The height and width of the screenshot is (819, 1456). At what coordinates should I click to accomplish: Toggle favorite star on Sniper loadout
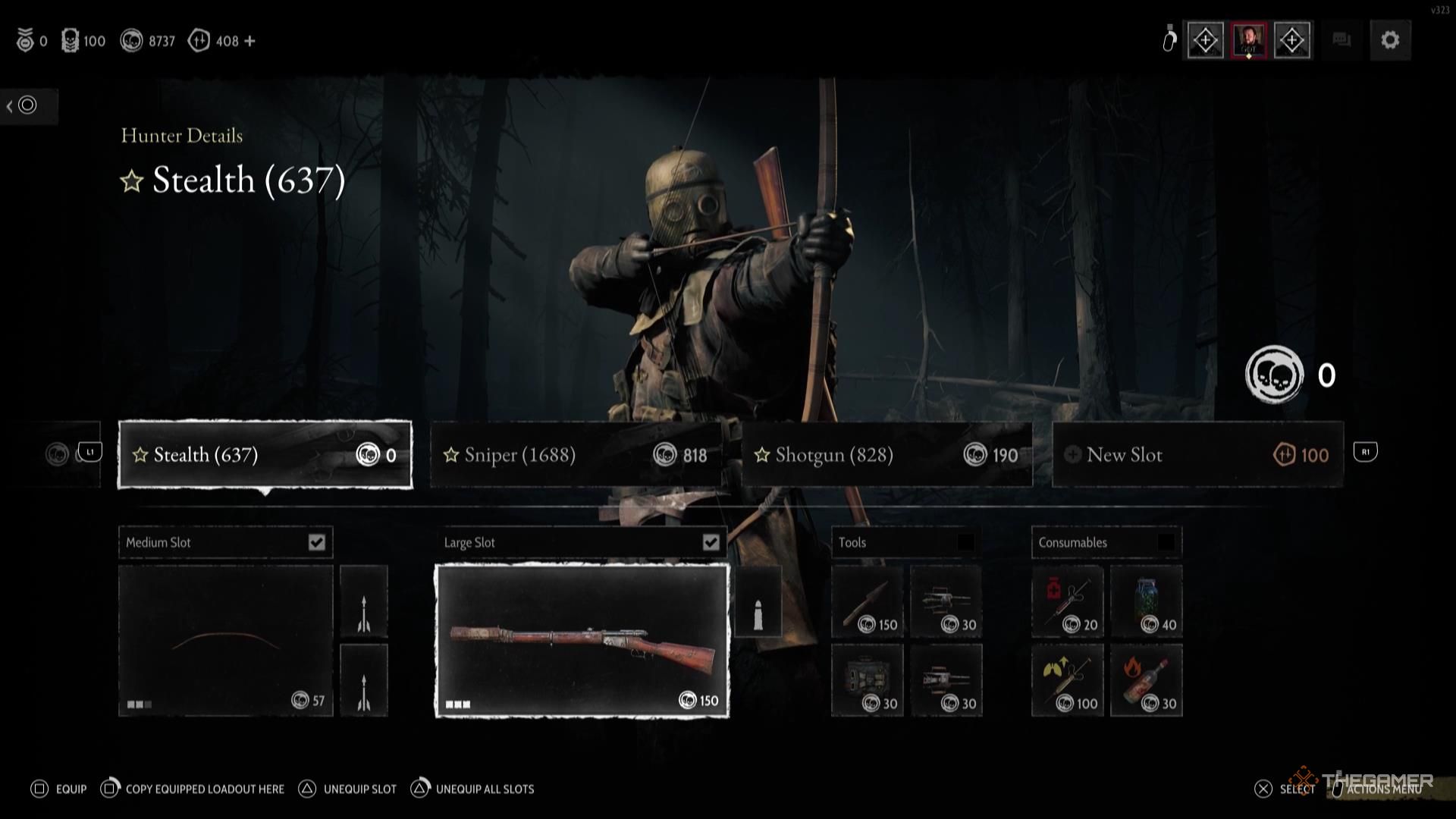(x=451, y=455)
